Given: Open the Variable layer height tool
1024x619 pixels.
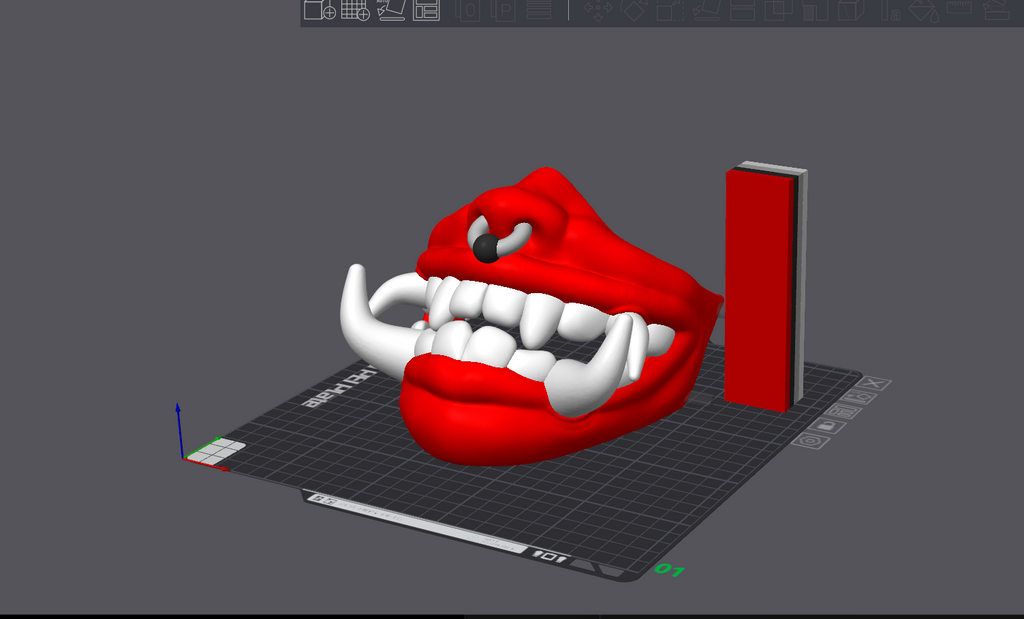Looking at the screenshot, I should (x=539, y=10).
